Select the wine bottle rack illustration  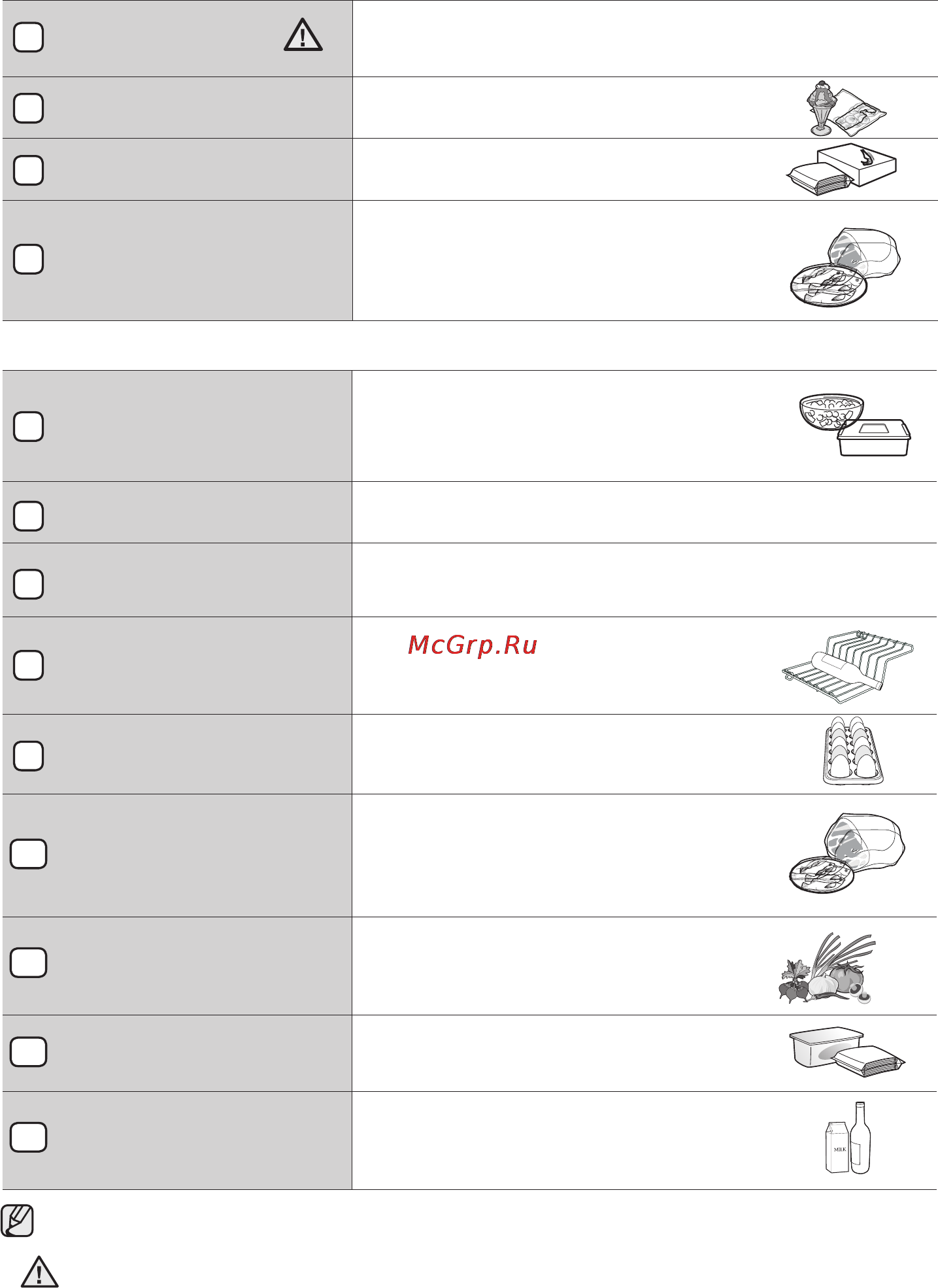[x=848, y=666]
